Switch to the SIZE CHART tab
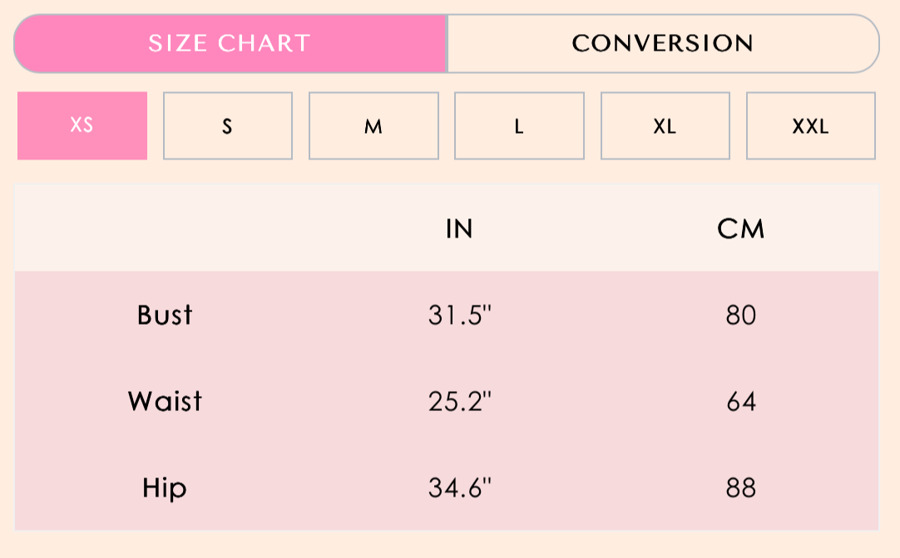Viewport: 900px width, 558px height. pos(230,44)
